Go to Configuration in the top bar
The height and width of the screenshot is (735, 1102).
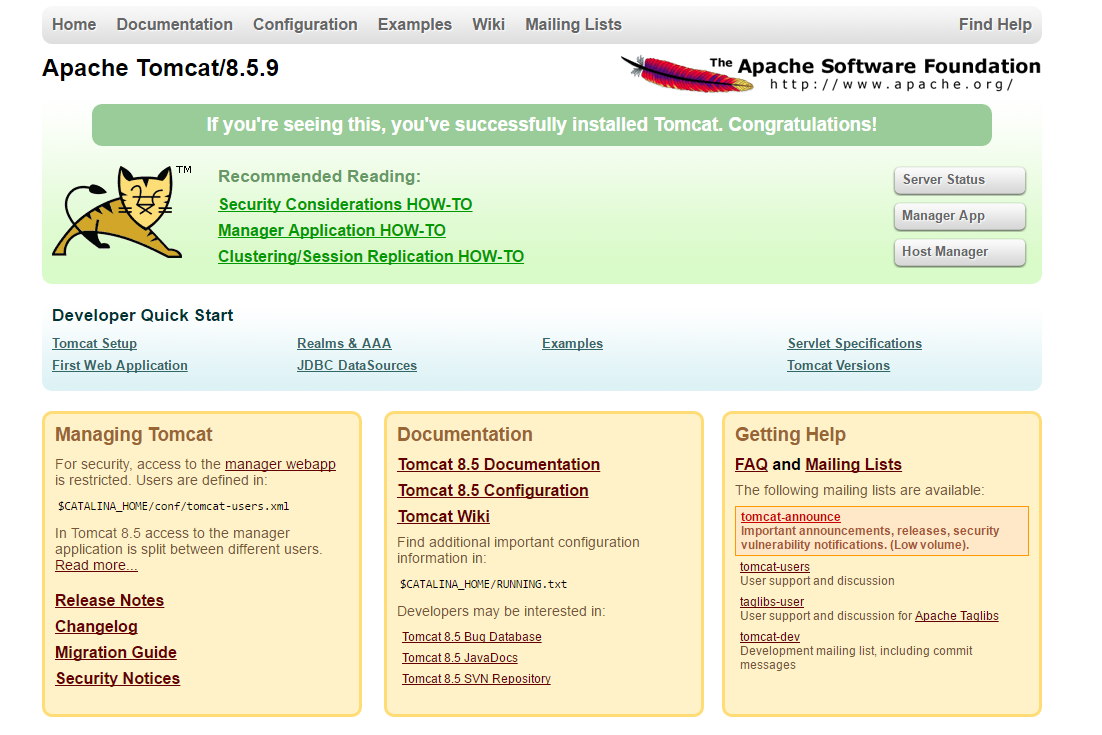point(305,25)
